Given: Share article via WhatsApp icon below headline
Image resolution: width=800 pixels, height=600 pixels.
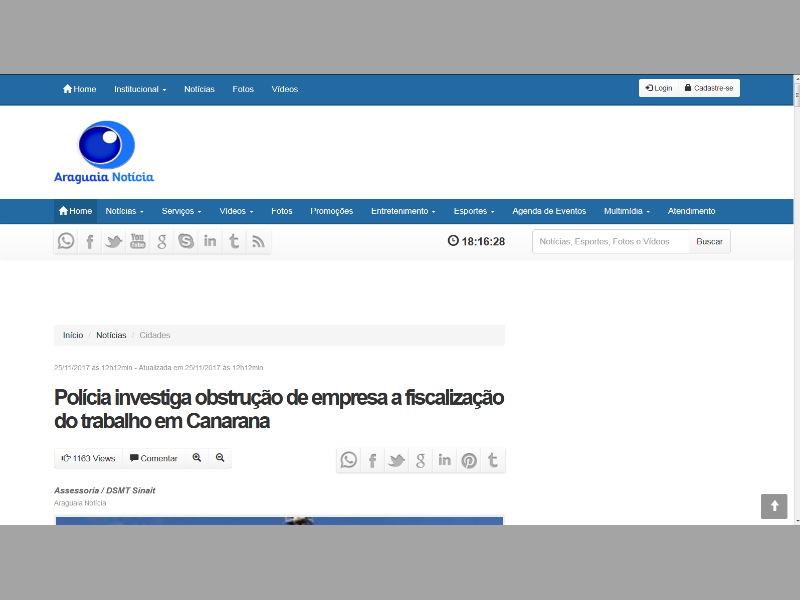Looking at the screenshot, I should (348, 460).
